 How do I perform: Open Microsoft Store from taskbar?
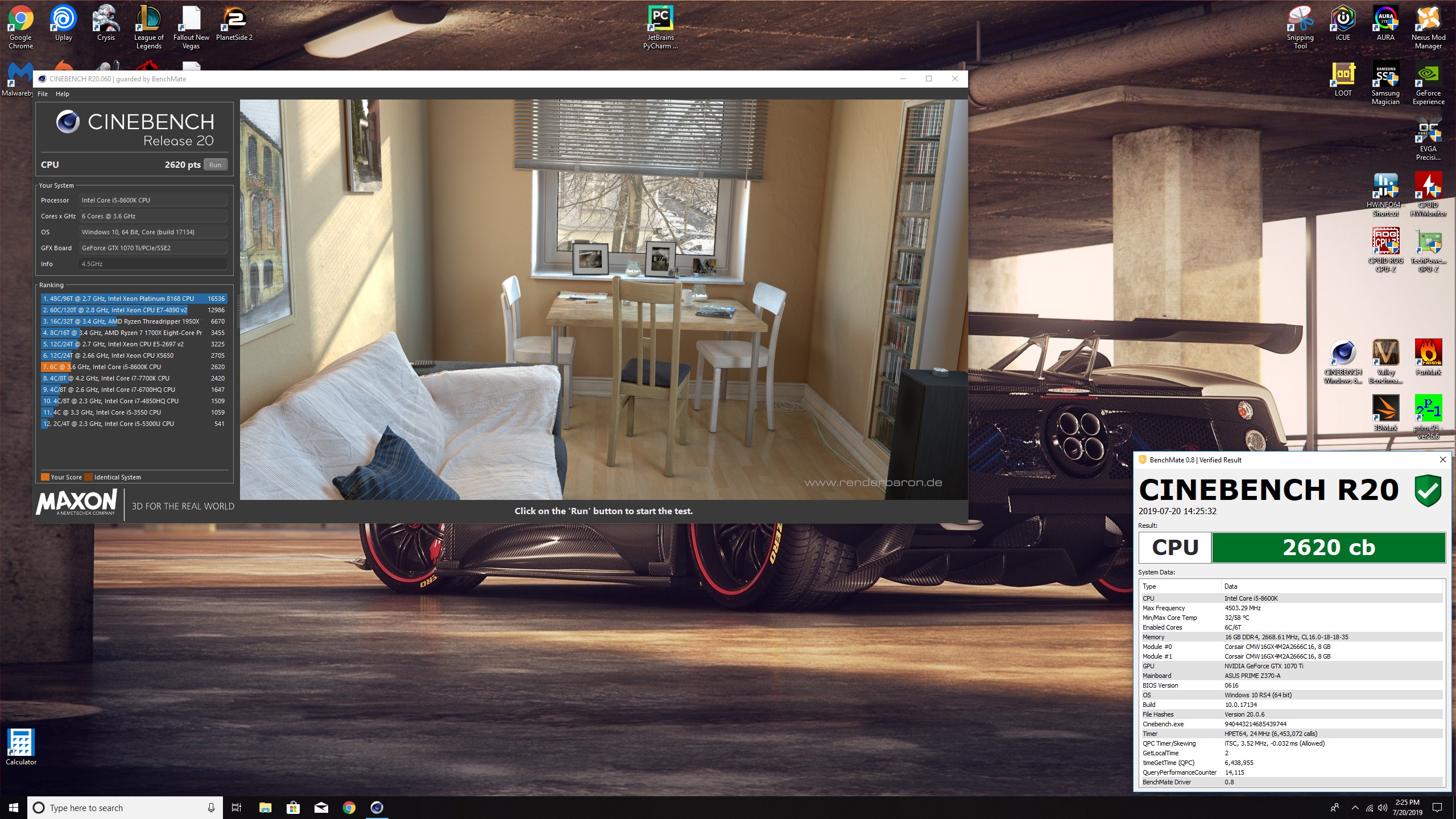[293, 808]
